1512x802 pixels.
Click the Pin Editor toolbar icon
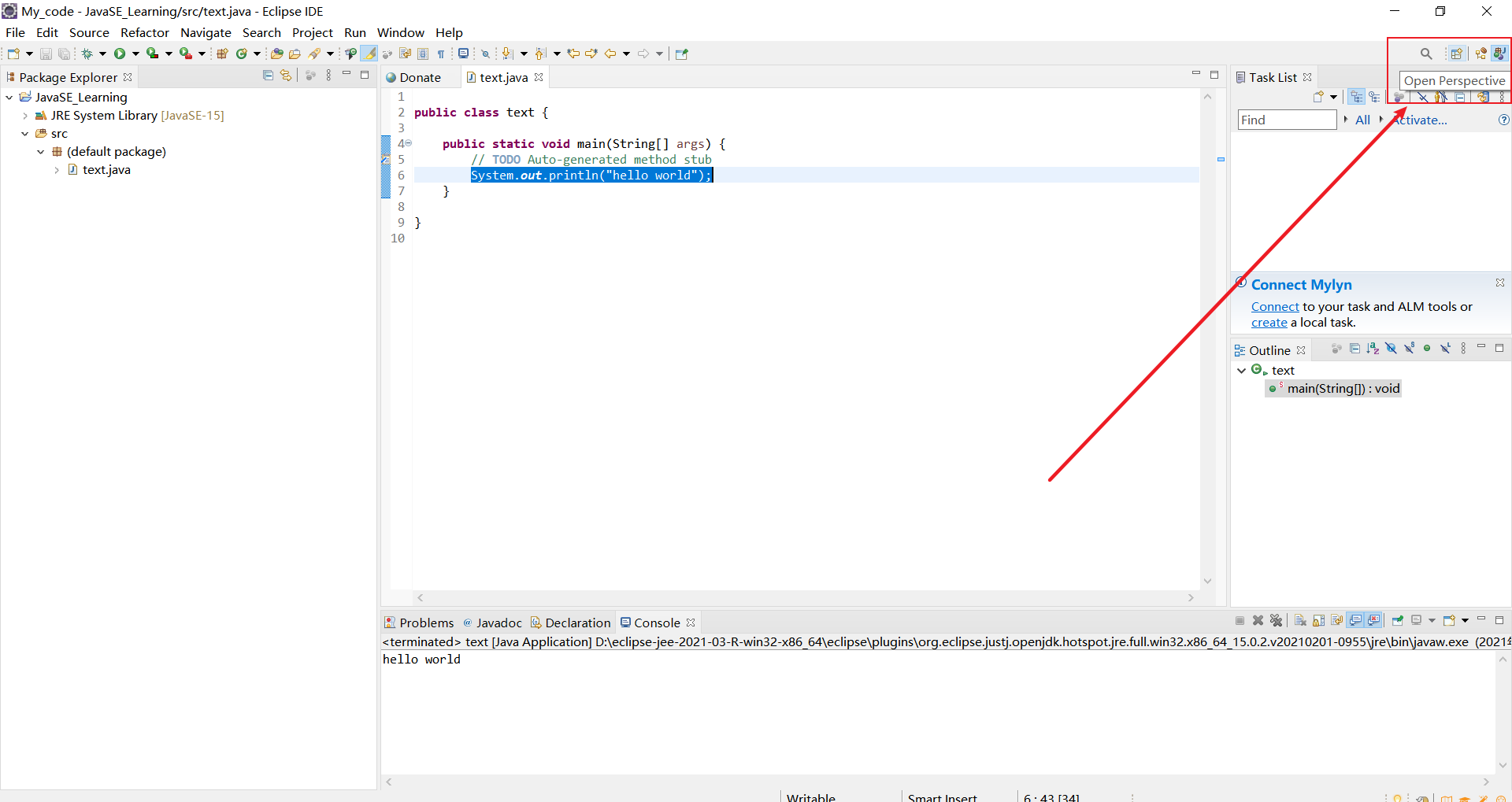[x=682, y=54]
